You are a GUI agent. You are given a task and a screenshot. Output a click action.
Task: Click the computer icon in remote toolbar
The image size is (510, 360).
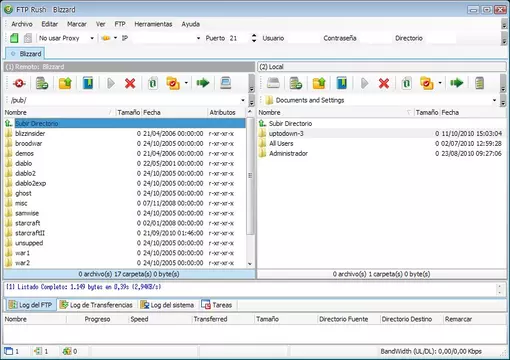[x=226, y=83]
